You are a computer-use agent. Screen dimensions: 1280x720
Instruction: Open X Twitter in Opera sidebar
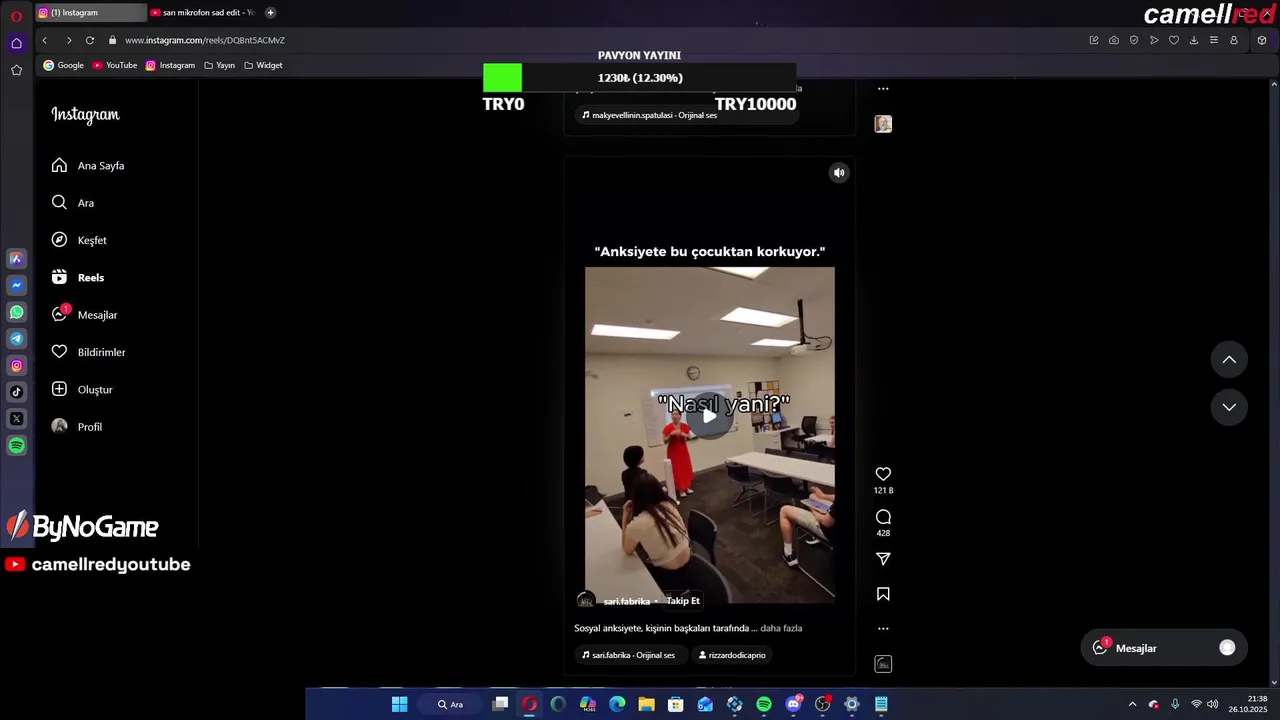pyautogui.click(x=16, y=419)
